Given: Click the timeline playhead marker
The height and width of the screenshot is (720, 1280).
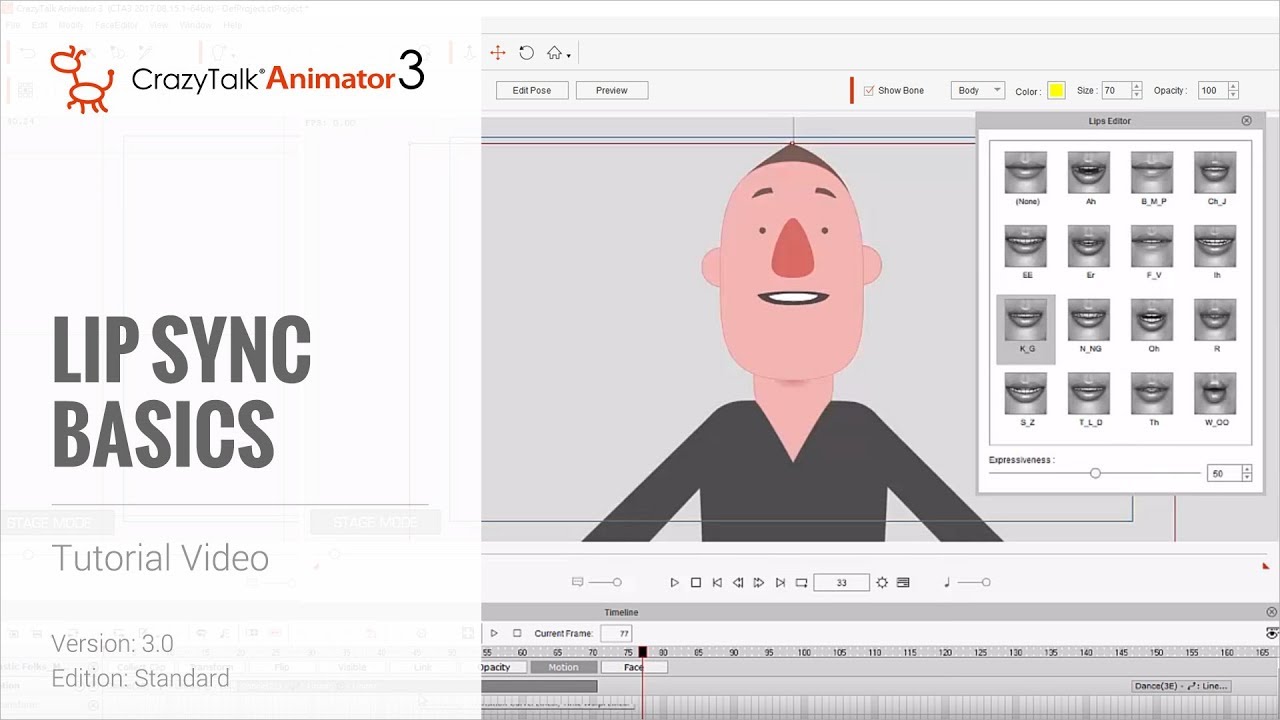Looking at the screenshot, I should pos(642,652).
